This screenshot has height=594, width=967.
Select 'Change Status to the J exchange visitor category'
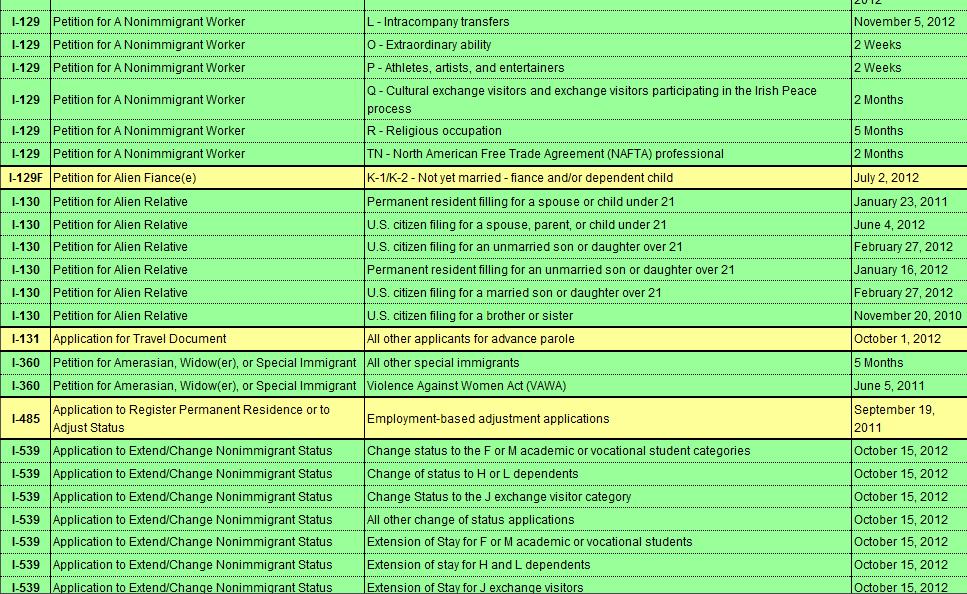coord(607,497)
